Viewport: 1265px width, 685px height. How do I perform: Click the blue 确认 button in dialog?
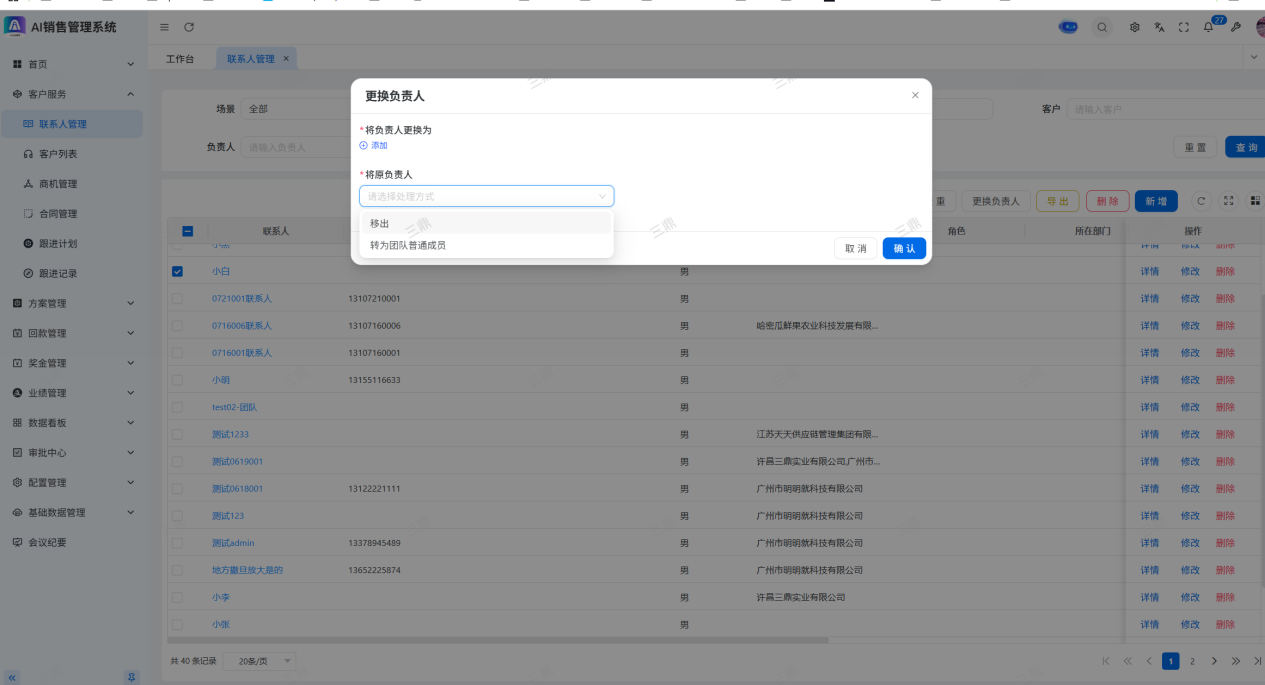pos(904,248)
